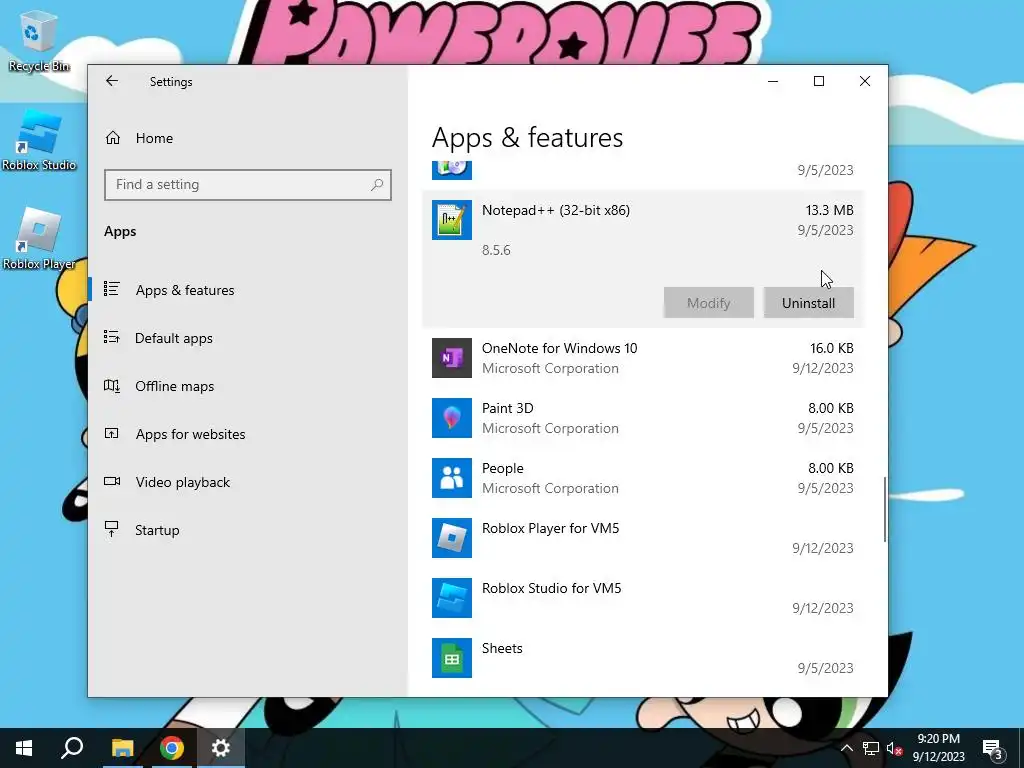1024x768 pixels.
Task: Select the Default apps icon
Action: coord(112,338)
